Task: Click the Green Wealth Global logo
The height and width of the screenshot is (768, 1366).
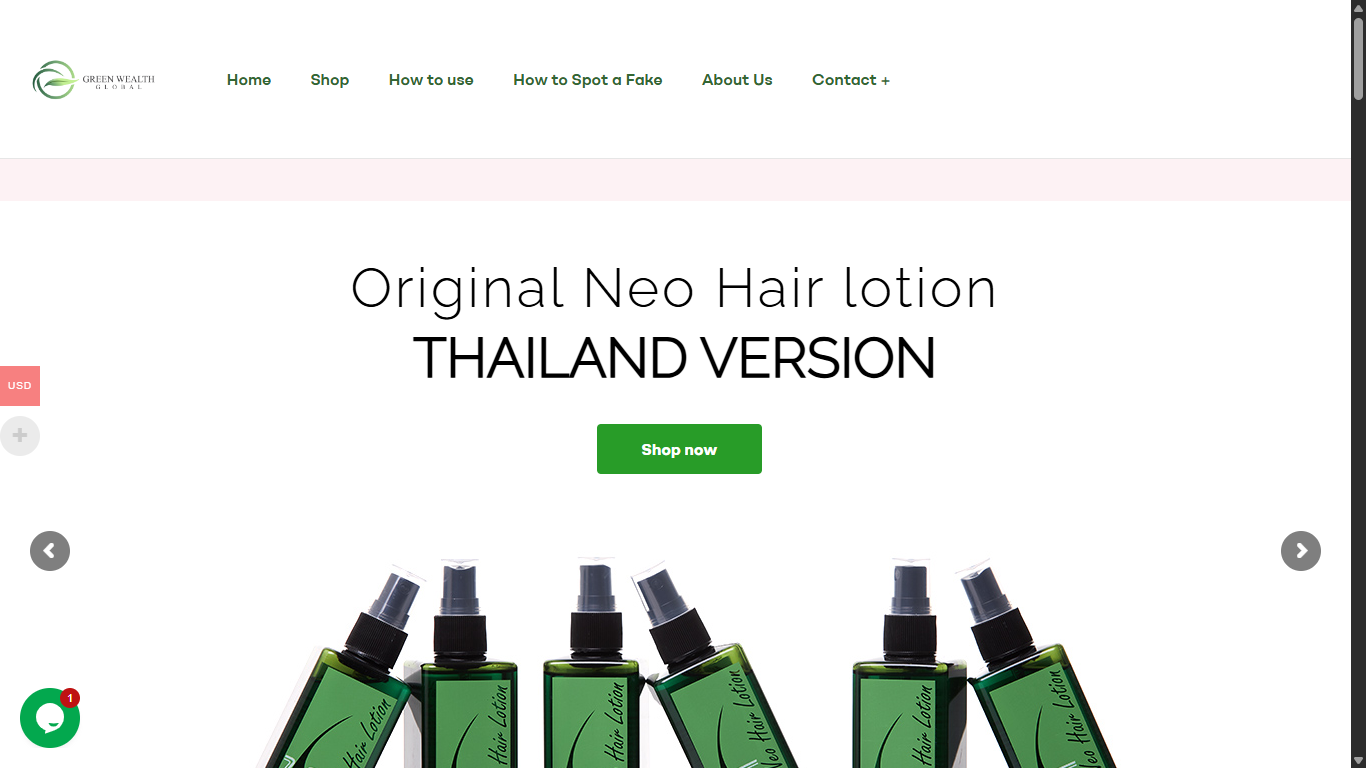Action: pyautogui.click(x=94, y=80)
